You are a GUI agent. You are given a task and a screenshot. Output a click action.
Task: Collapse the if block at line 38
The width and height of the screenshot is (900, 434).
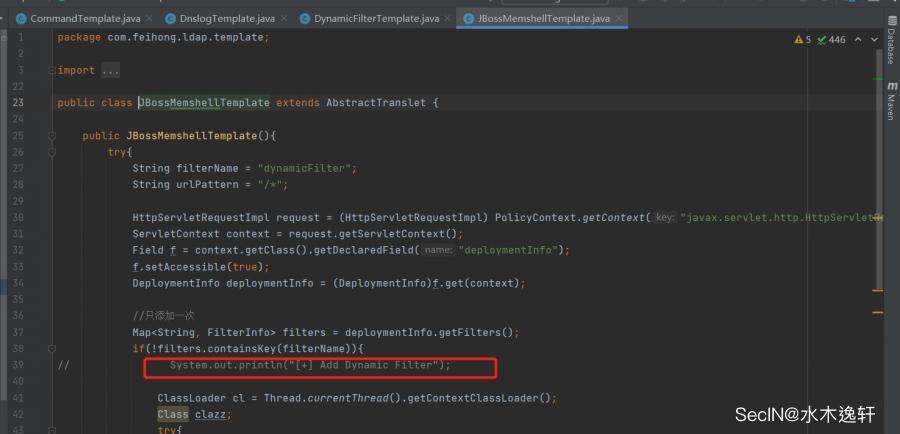tap(50, 348)
